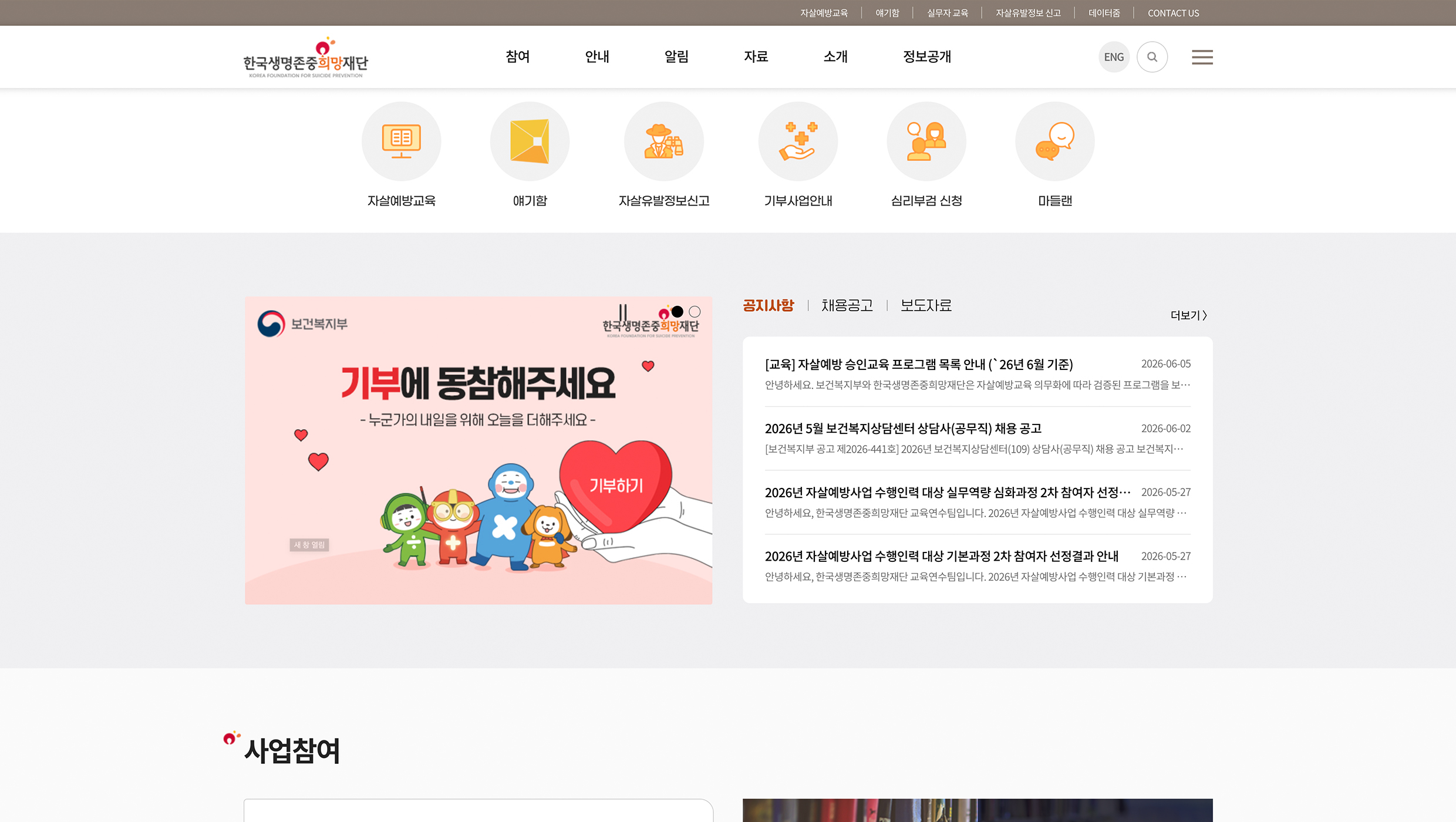The width and height of the screenshot is (1456, 822).
Task: Click the date 2026-06-02
Action: tap(1165, 429)
